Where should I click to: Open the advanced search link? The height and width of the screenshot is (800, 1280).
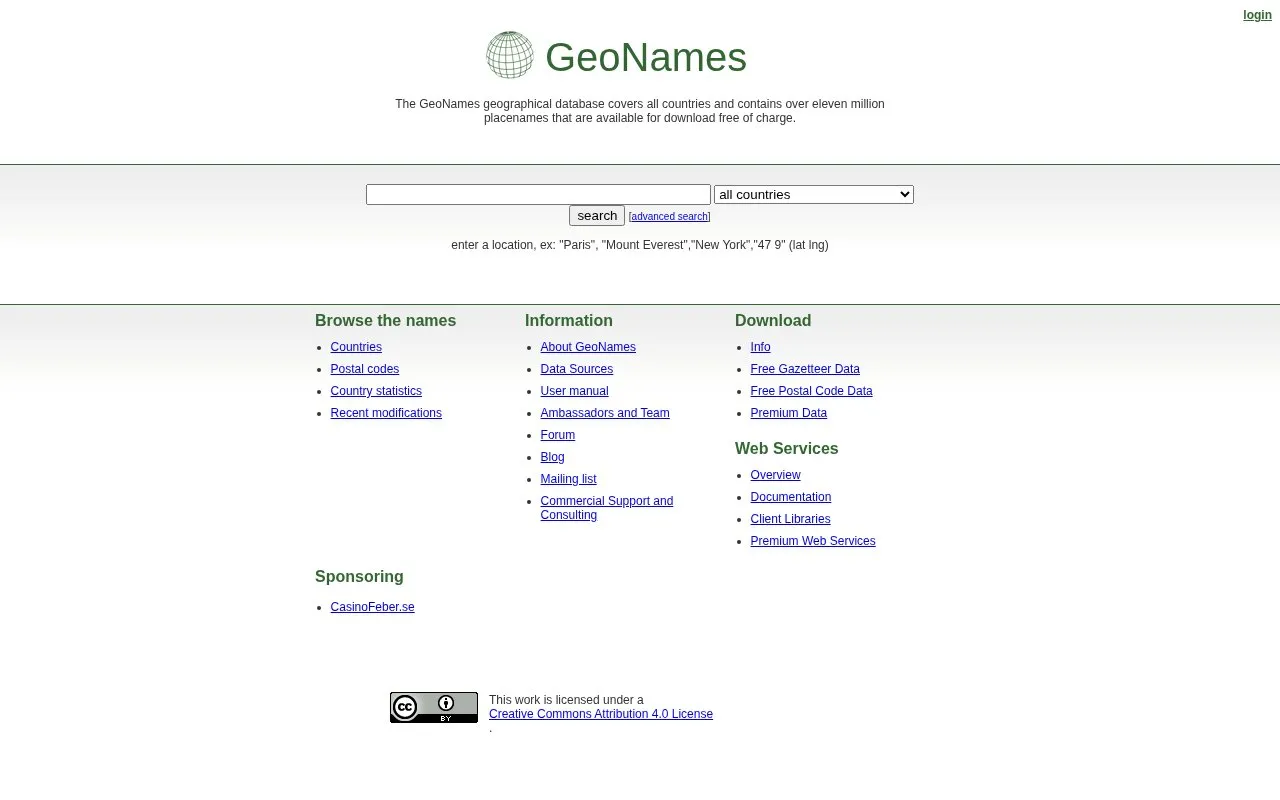(669, 217)
